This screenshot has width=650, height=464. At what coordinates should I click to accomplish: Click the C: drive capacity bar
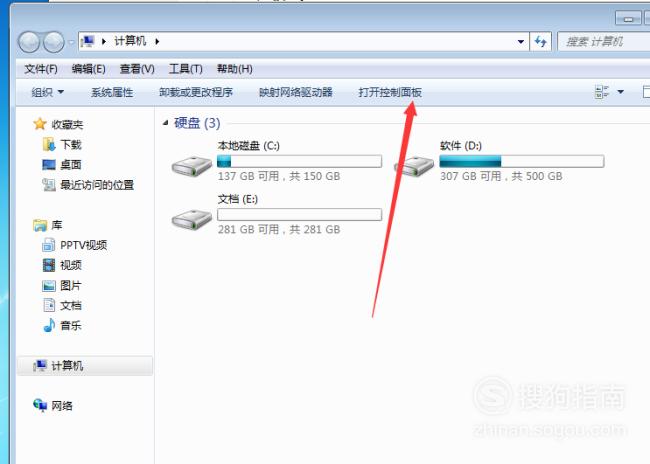[299, 161]
